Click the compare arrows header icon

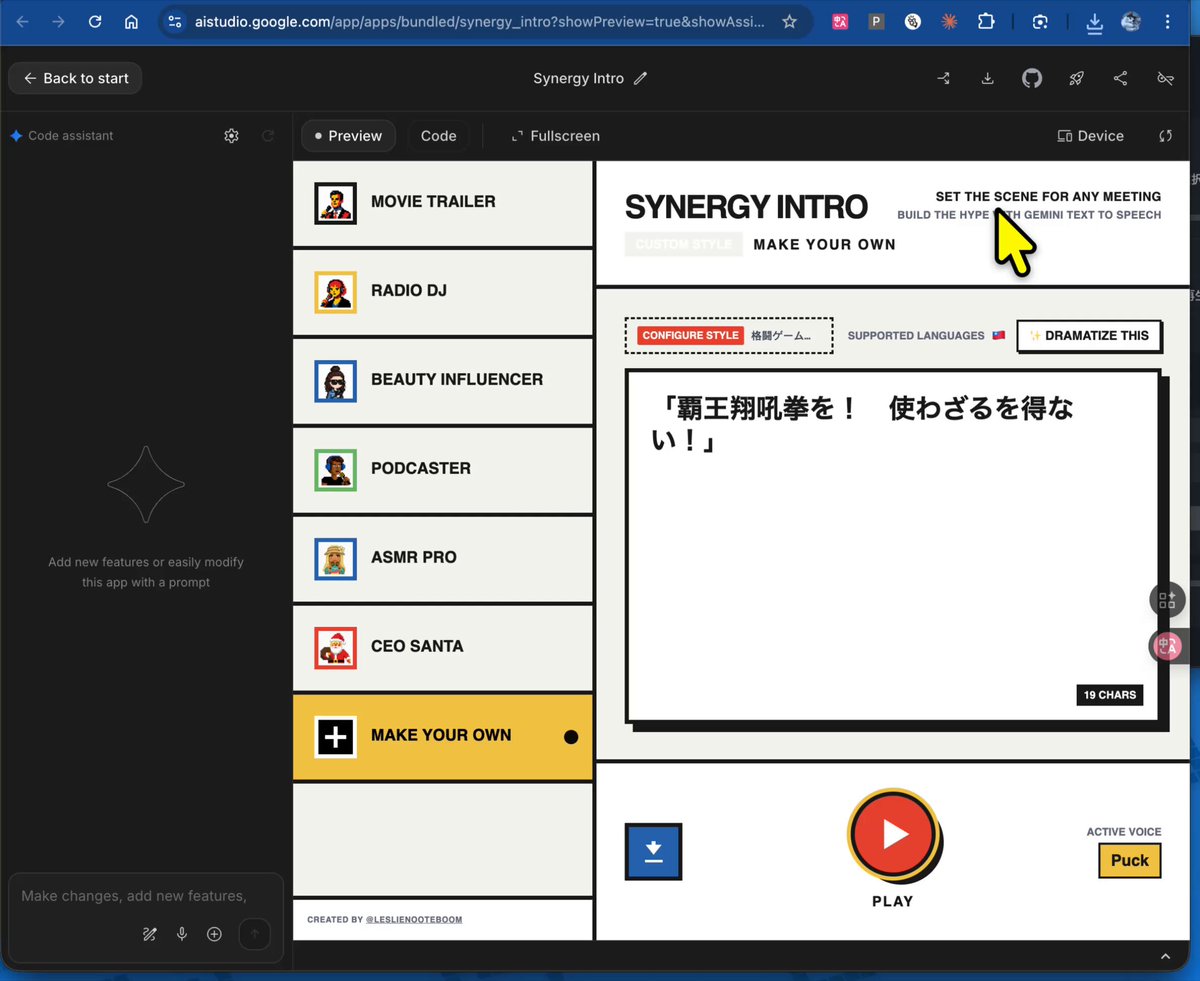coord(943,78)
